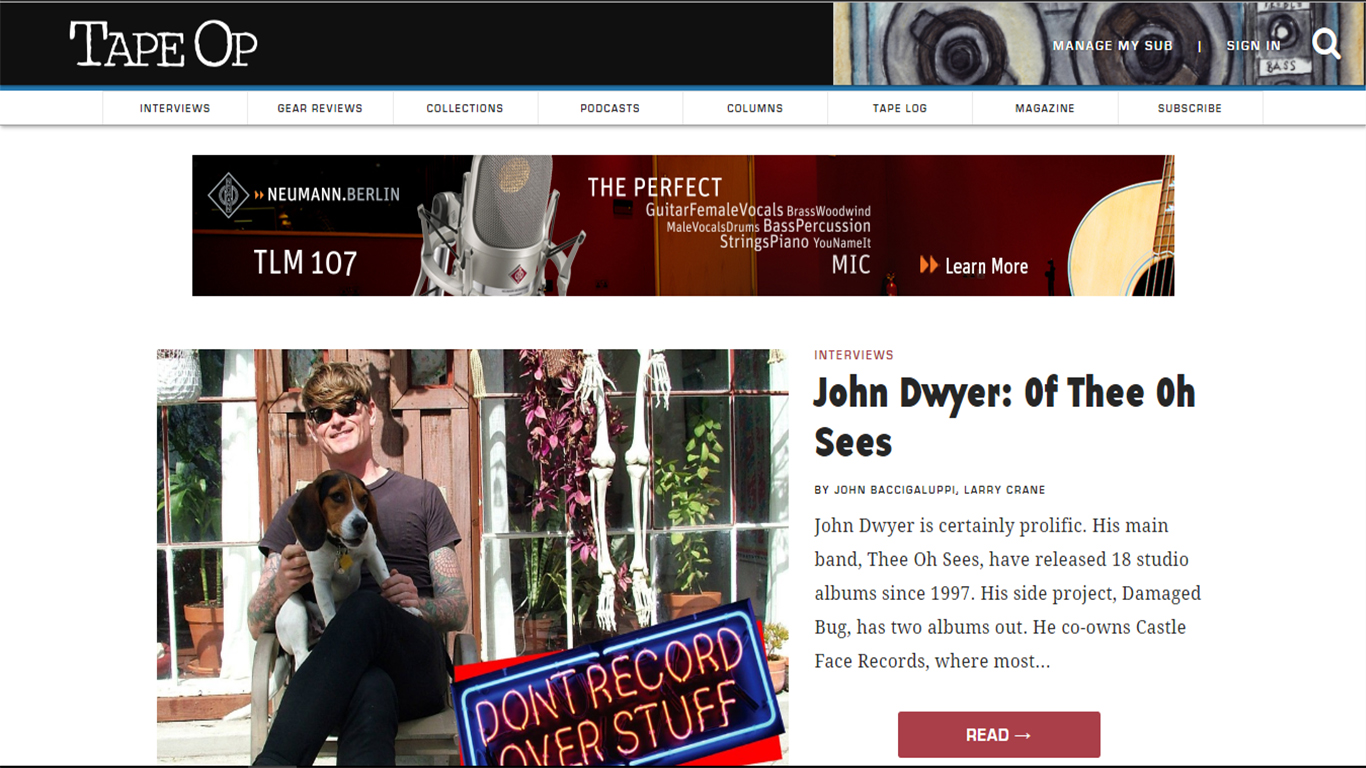This screenshot has width=1366, height=768.
Task: Open the John Dwyer: Of Thee Oh Sees headline
Action: [1005, 417]
